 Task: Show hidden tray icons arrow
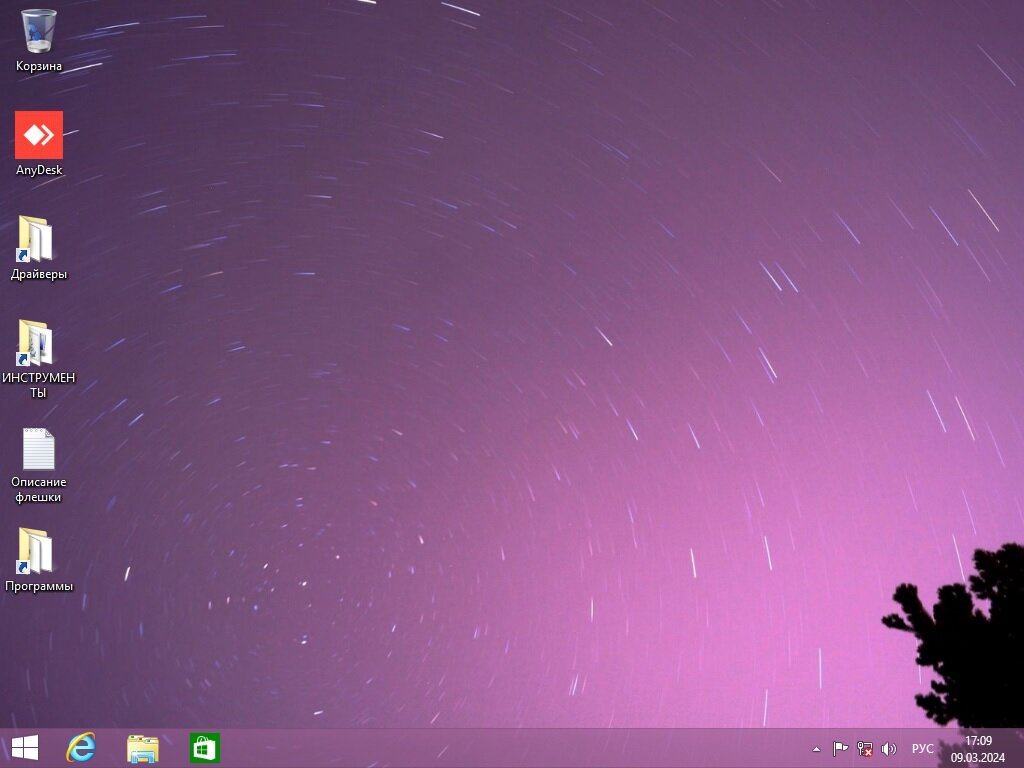pos(816,749)
